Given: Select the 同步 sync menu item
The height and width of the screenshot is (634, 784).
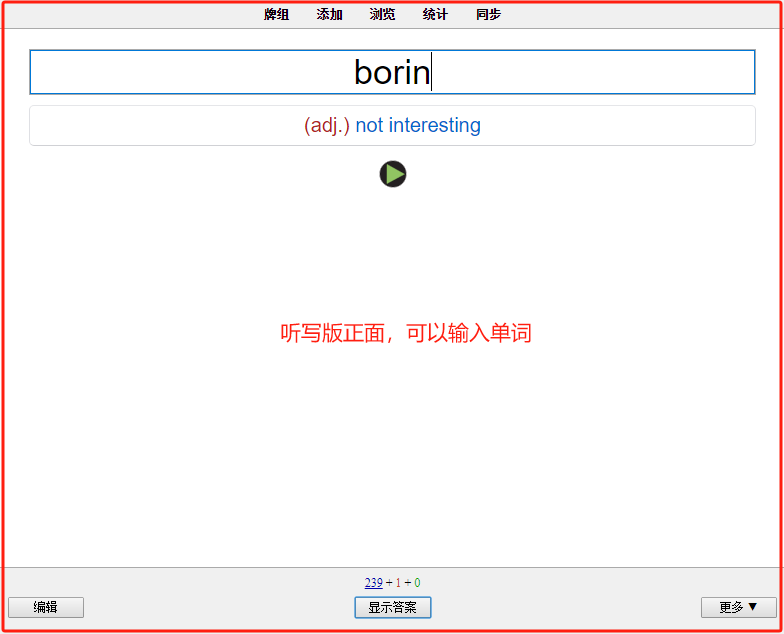Looking at the screenshot, I should pyautogui.click(x=488, y=14).
